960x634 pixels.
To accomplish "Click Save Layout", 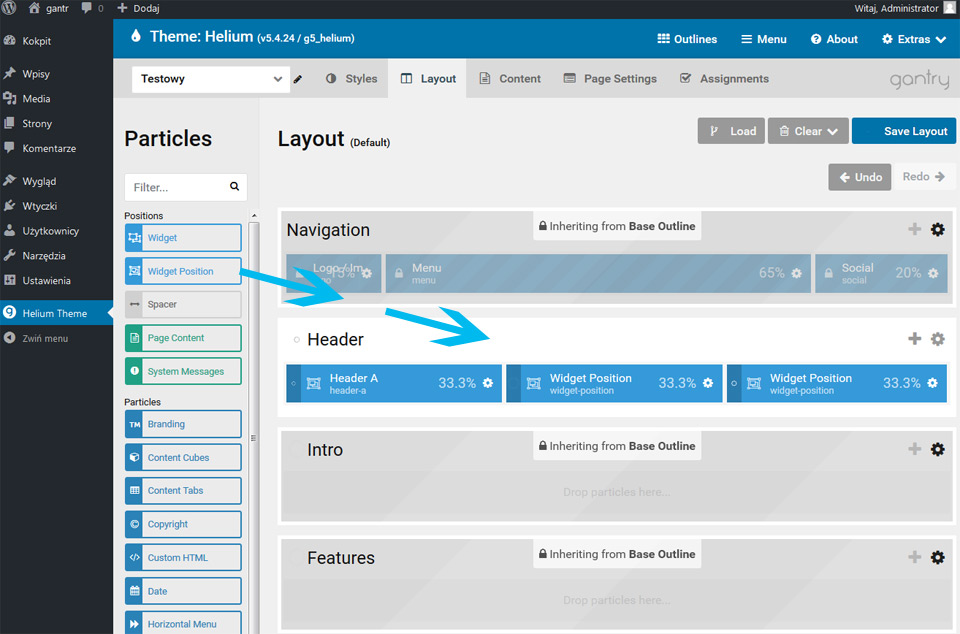I will [904, 131].
